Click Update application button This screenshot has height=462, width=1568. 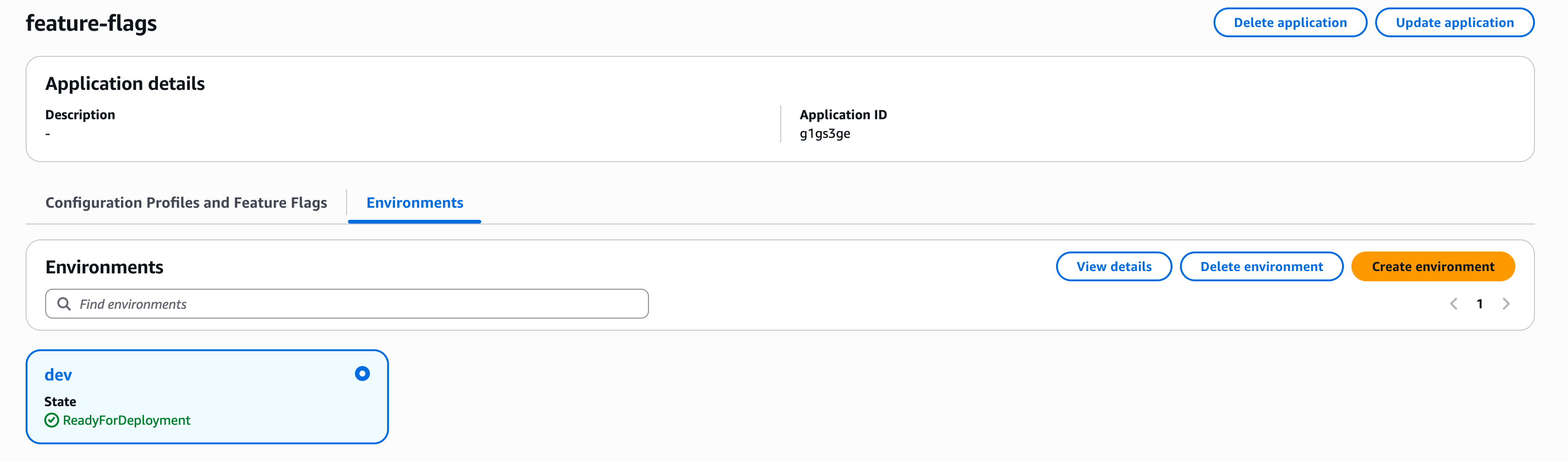(x=1454, y=22)
